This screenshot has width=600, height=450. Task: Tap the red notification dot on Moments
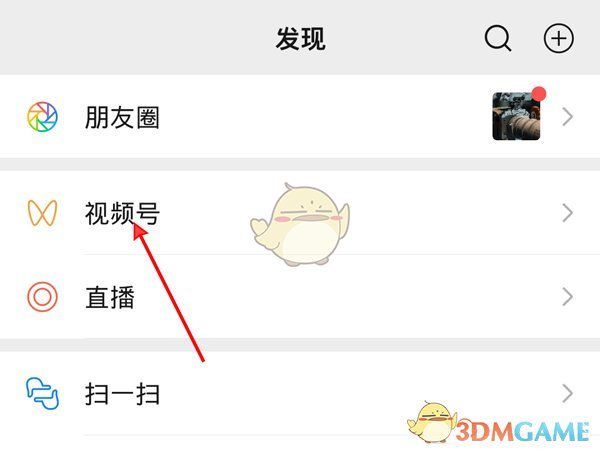point(539,94)
